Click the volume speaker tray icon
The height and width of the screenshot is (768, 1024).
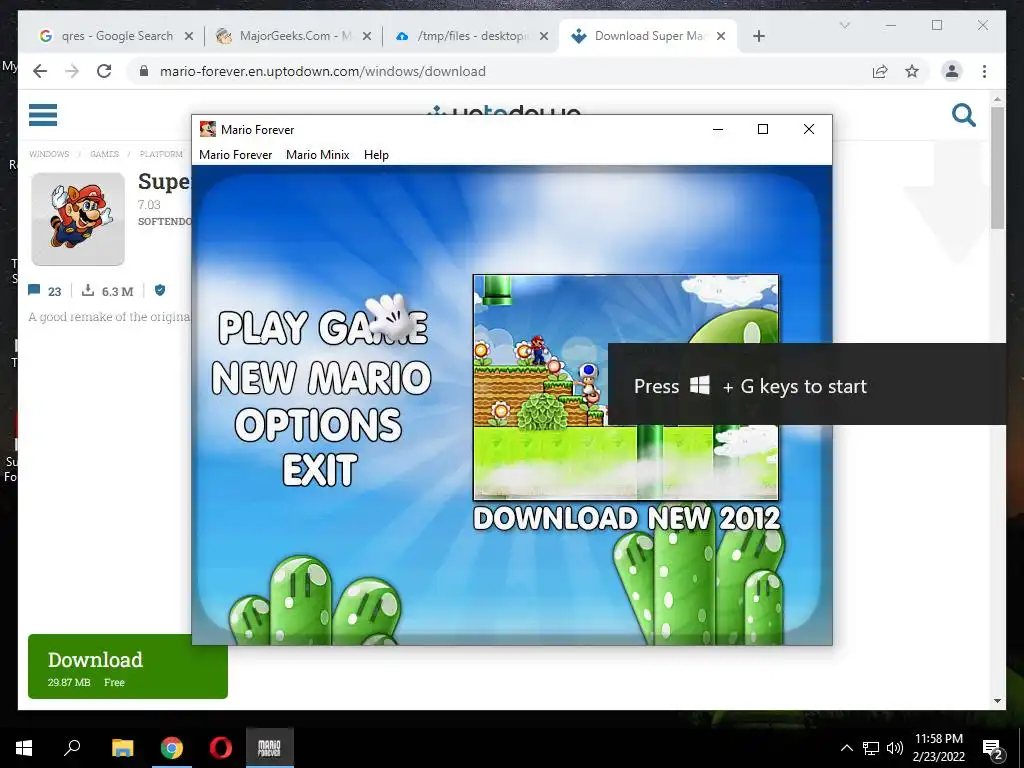coord(895,748)
